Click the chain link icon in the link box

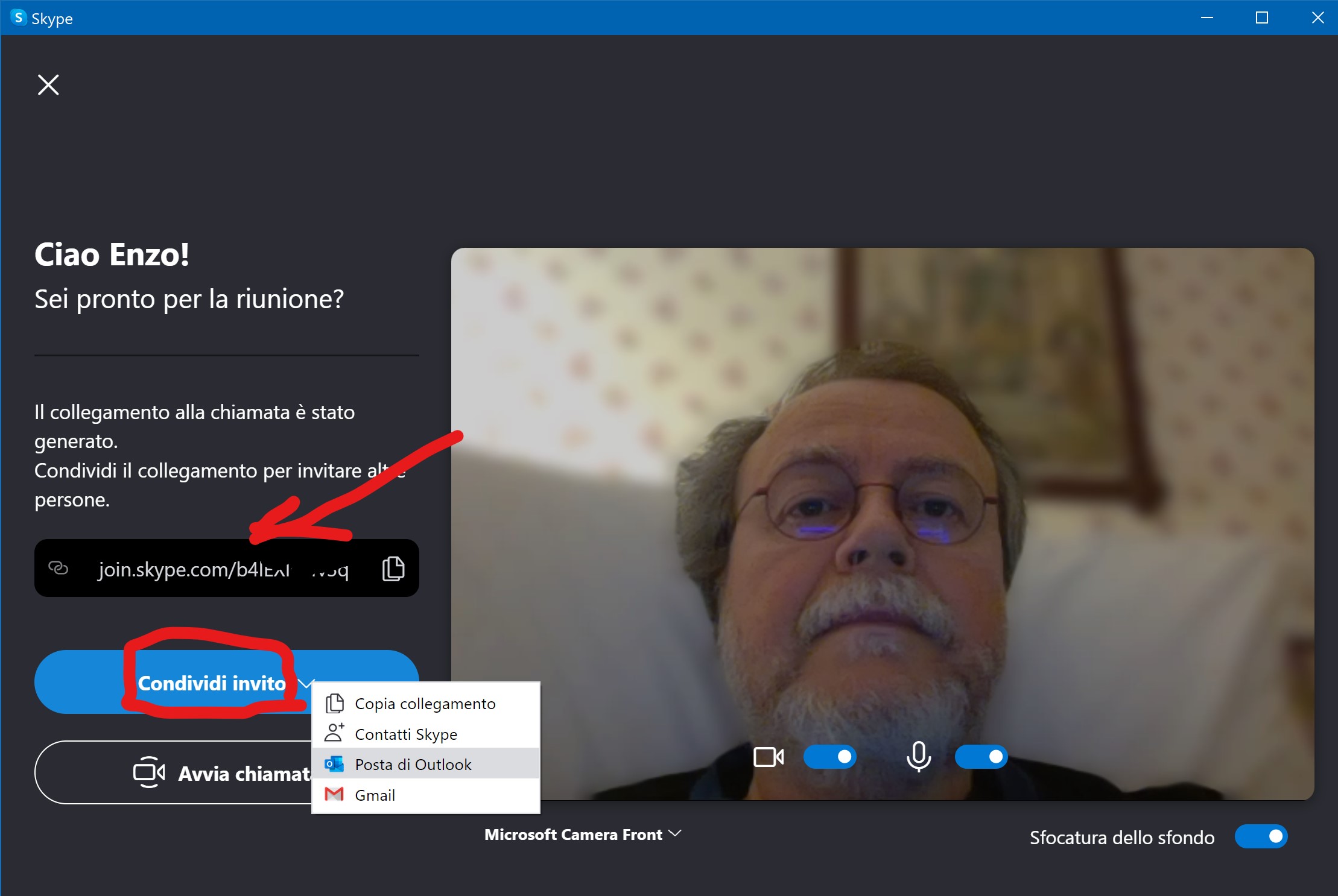59,568
